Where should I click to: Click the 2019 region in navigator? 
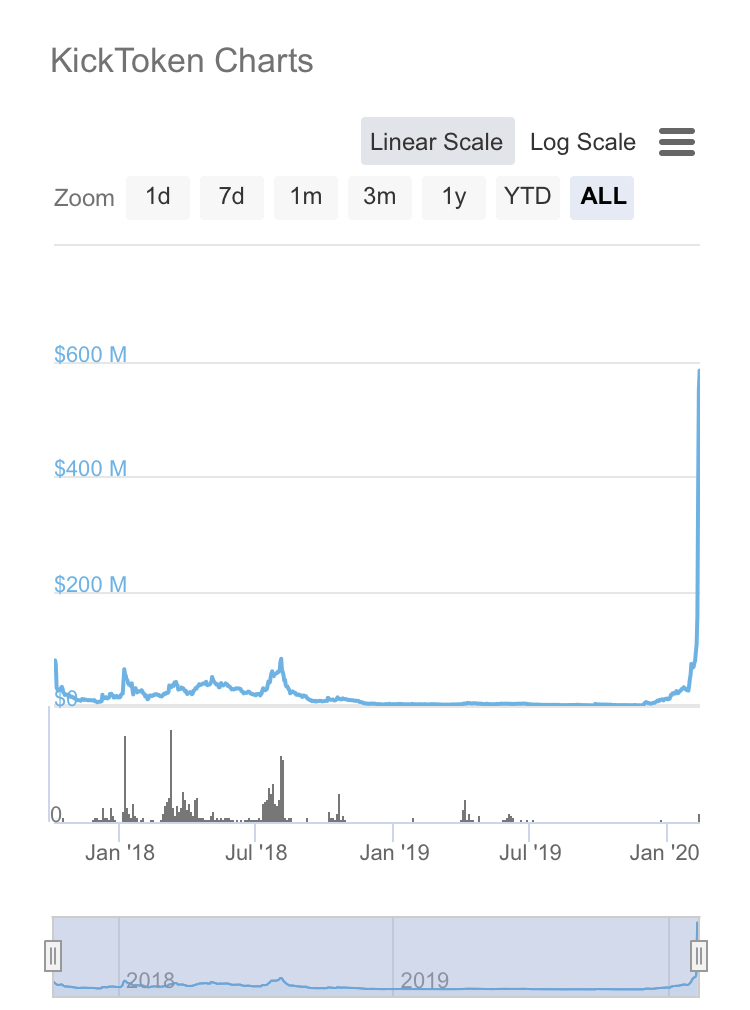tap(424, 979)
